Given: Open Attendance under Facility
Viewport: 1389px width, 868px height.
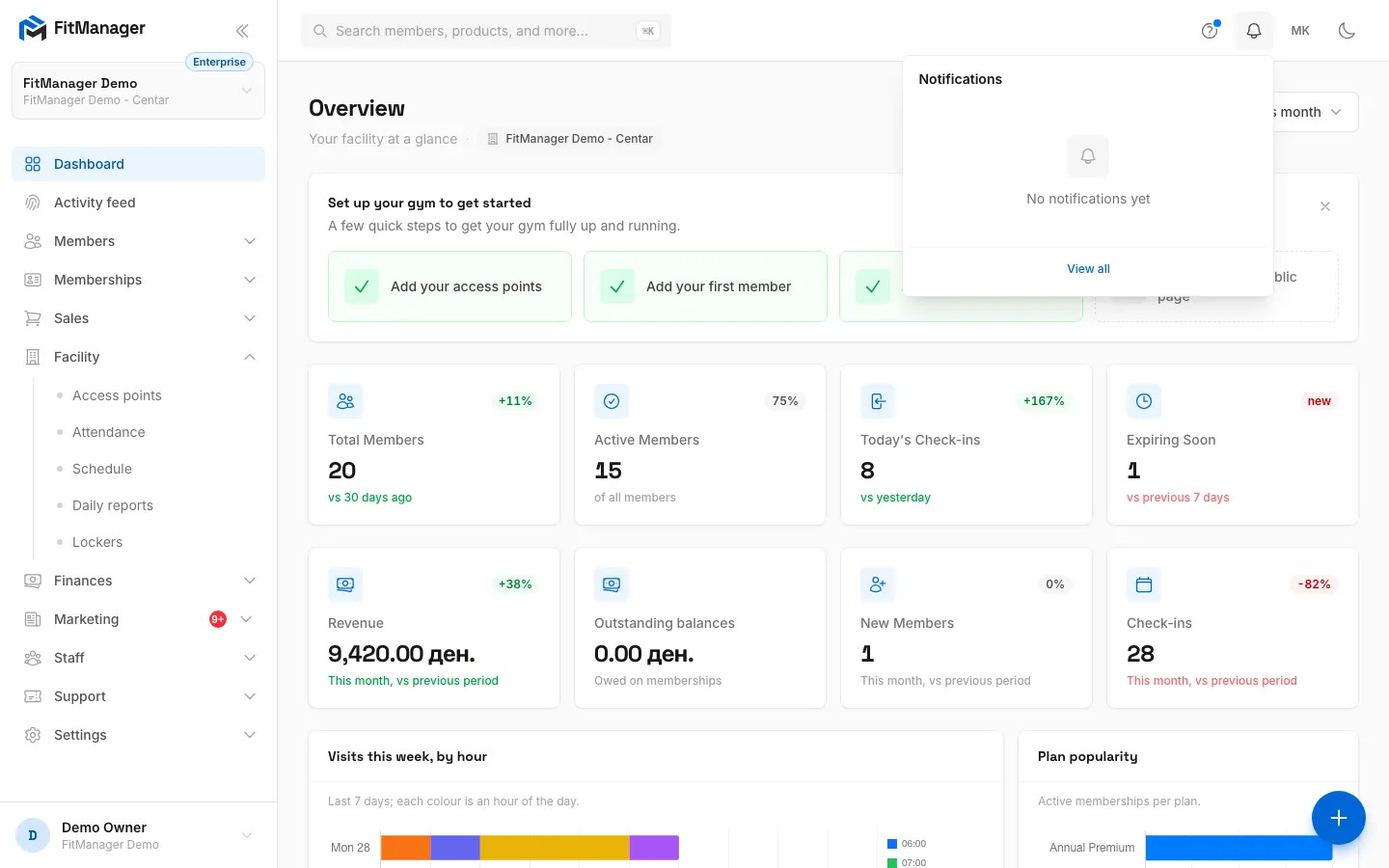Looking at the screenshot, I should click(x=109, y=432).
